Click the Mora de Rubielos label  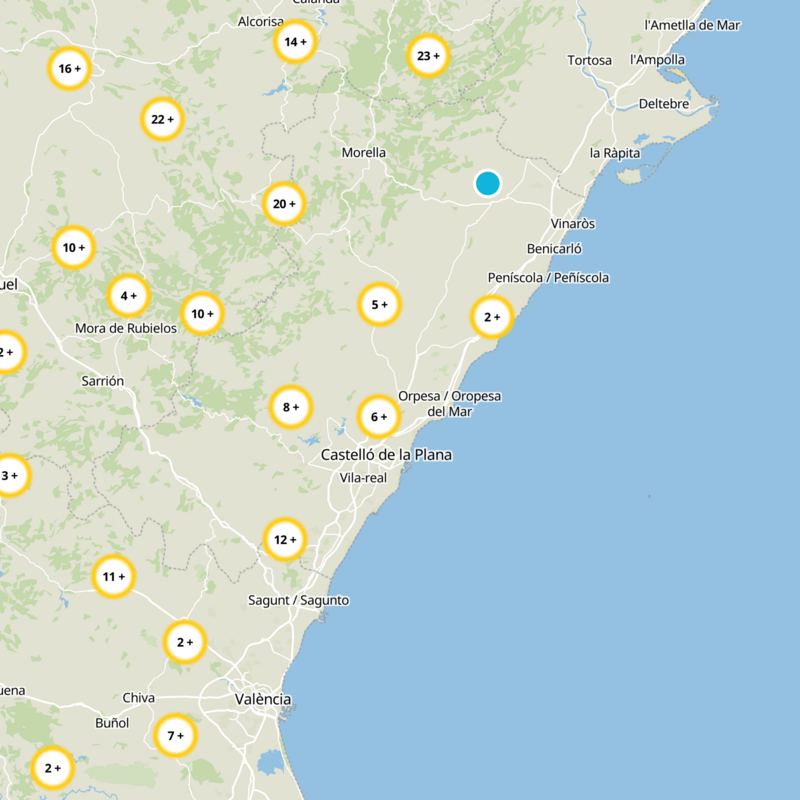point(126,328)
